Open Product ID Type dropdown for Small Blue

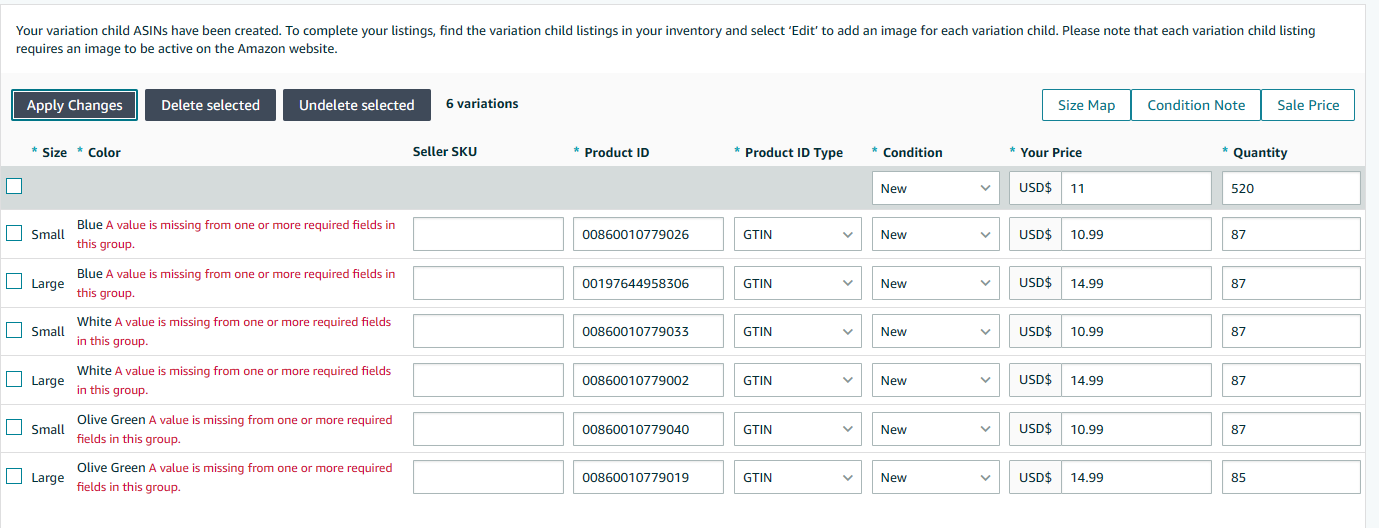pyautogui.click(x=797, y=235)
